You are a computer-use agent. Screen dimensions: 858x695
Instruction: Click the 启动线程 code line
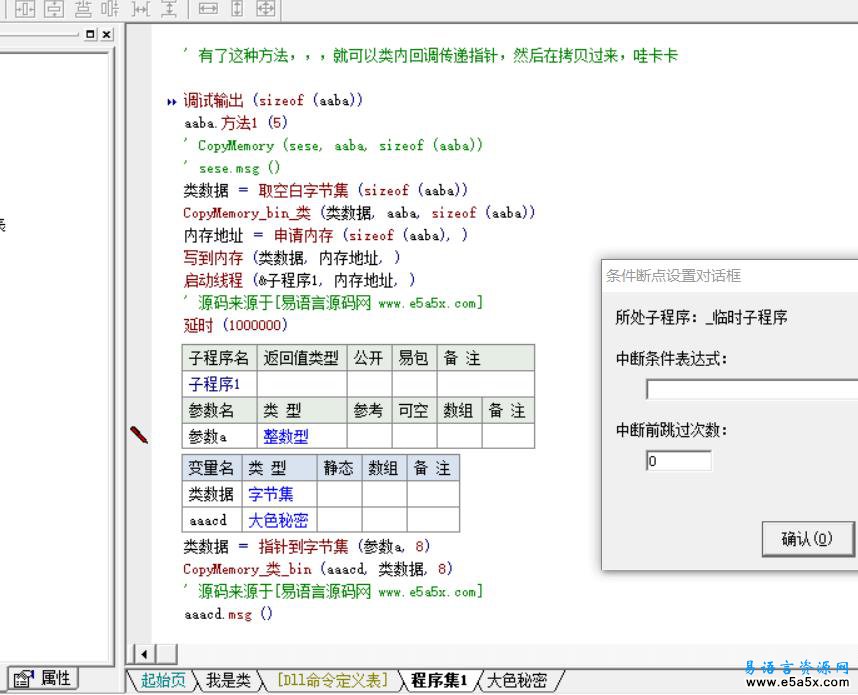point(299,280)
